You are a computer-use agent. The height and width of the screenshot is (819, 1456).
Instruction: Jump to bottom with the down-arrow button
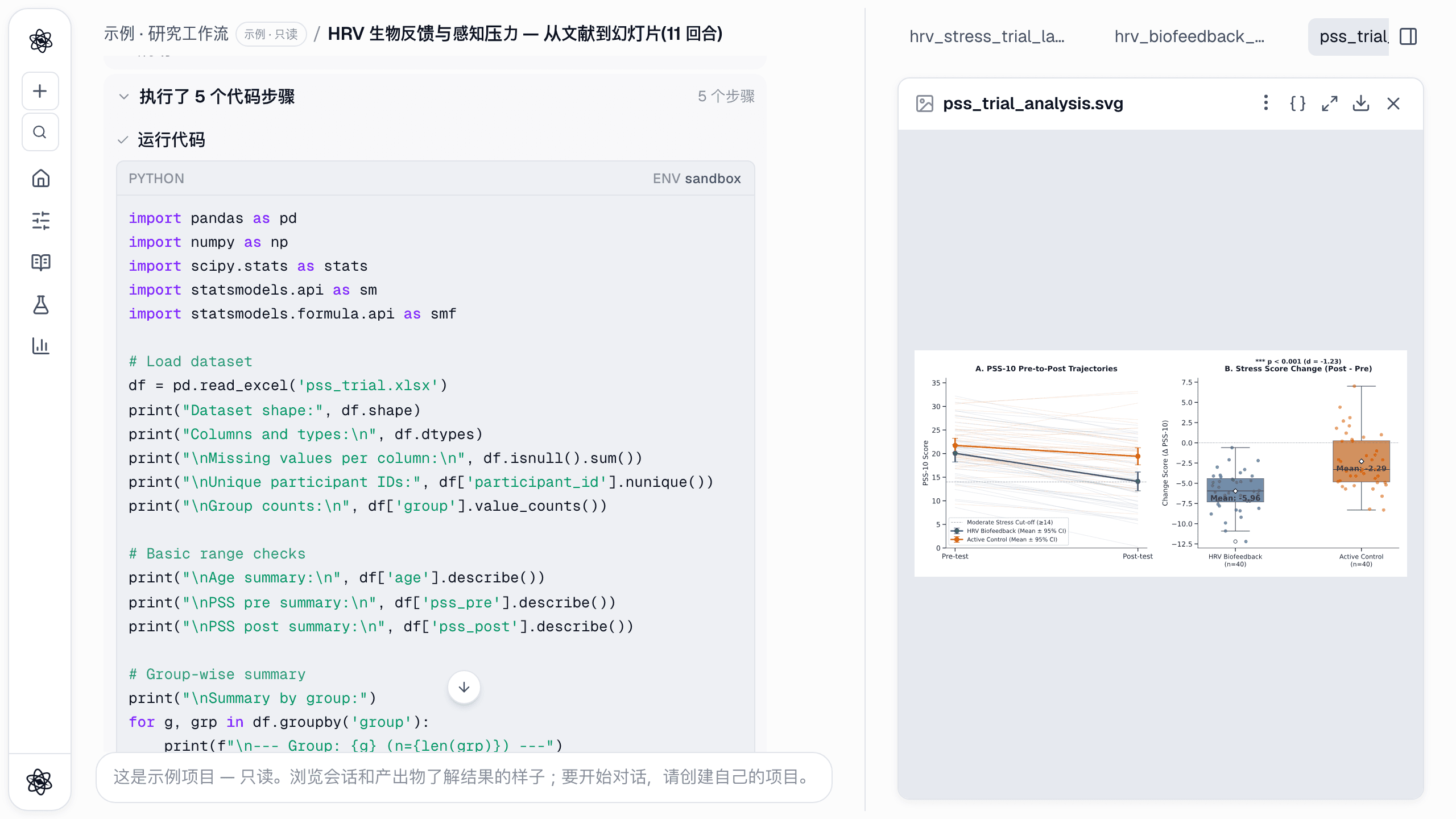click(x=464, y=687)
